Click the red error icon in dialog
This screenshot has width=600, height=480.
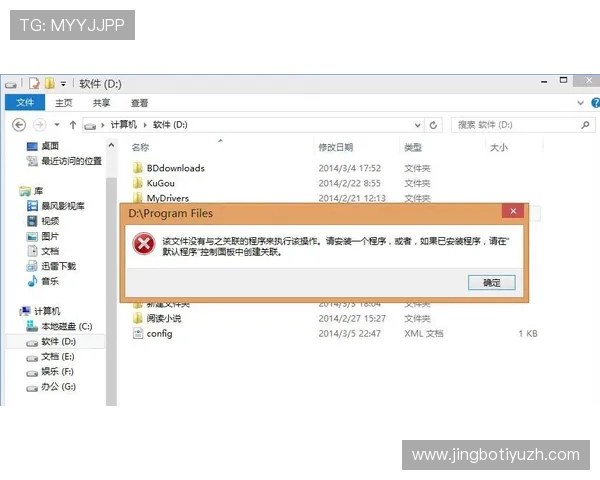(x=144, y=244)
